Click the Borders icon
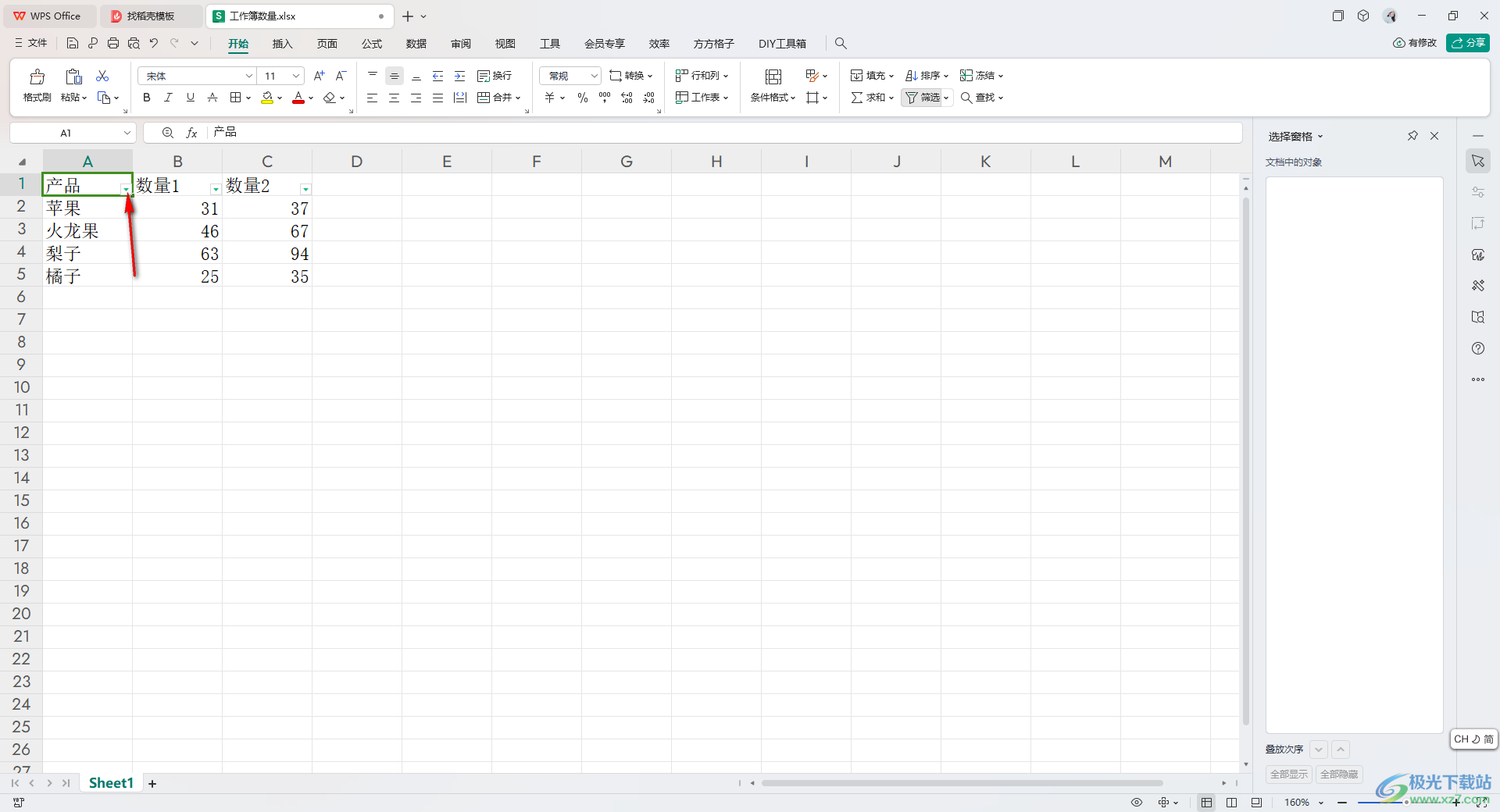This screenshot has height=812, width=1500. (x=235, y=98)
